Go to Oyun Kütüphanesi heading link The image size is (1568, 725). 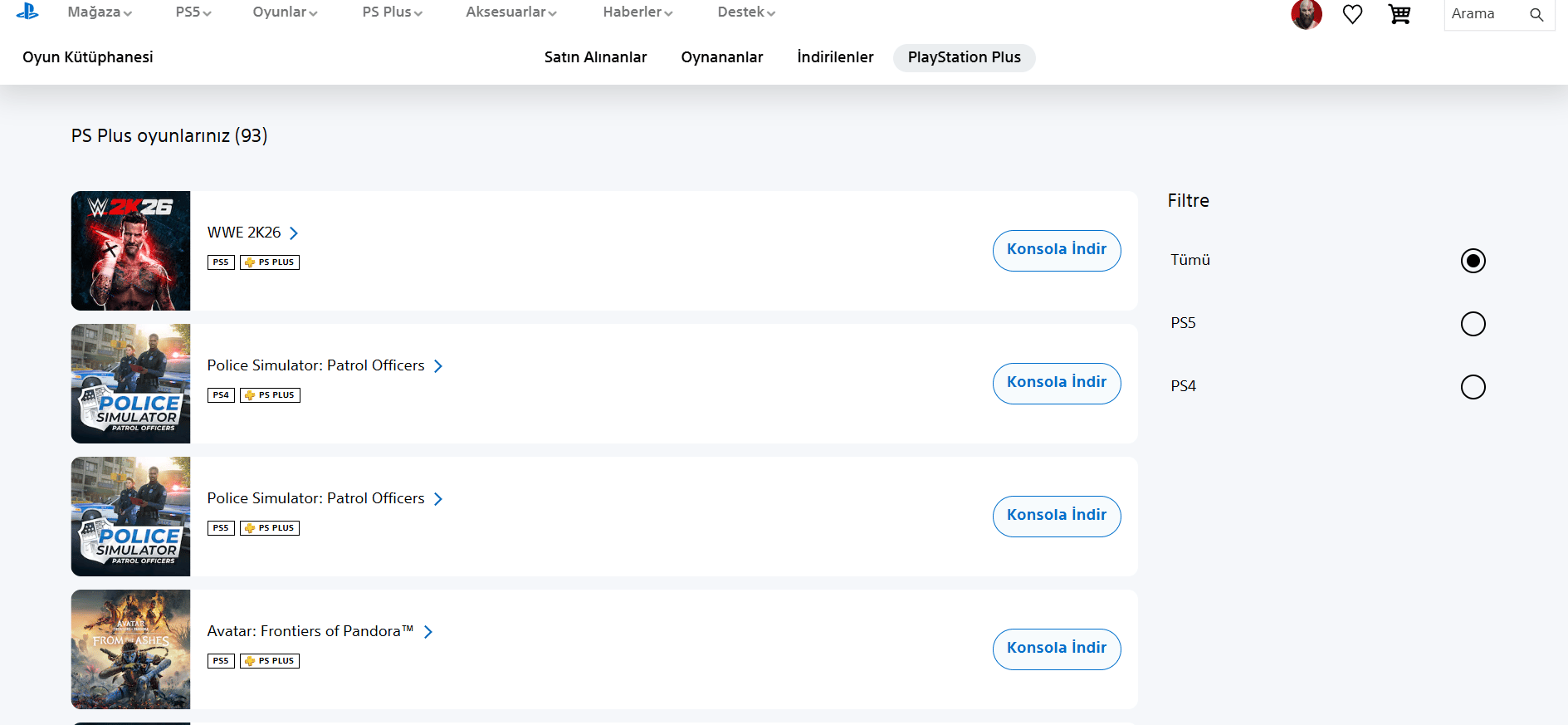click(x=88, y=57)
